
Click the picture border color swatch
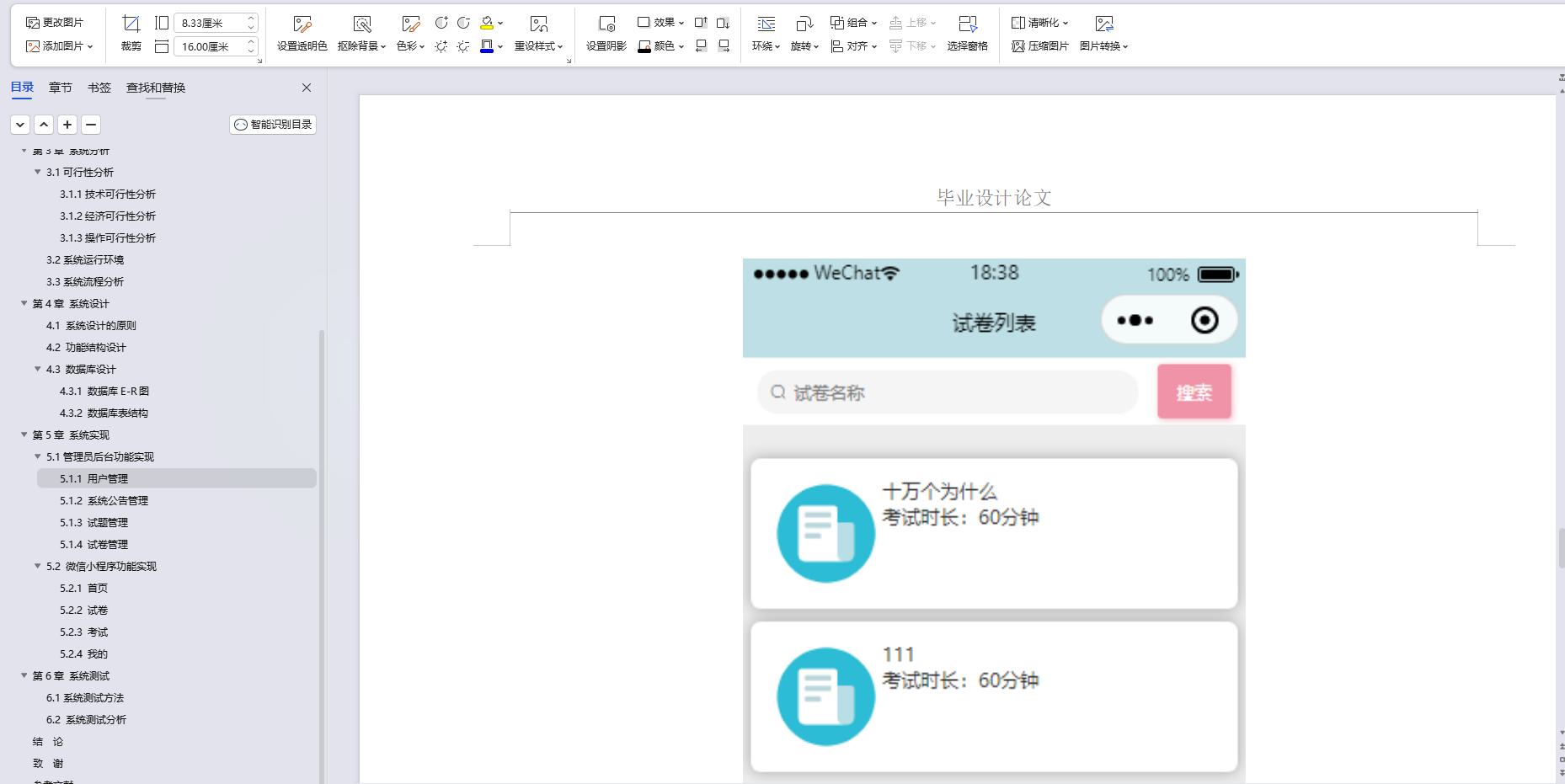click(487, 47)
